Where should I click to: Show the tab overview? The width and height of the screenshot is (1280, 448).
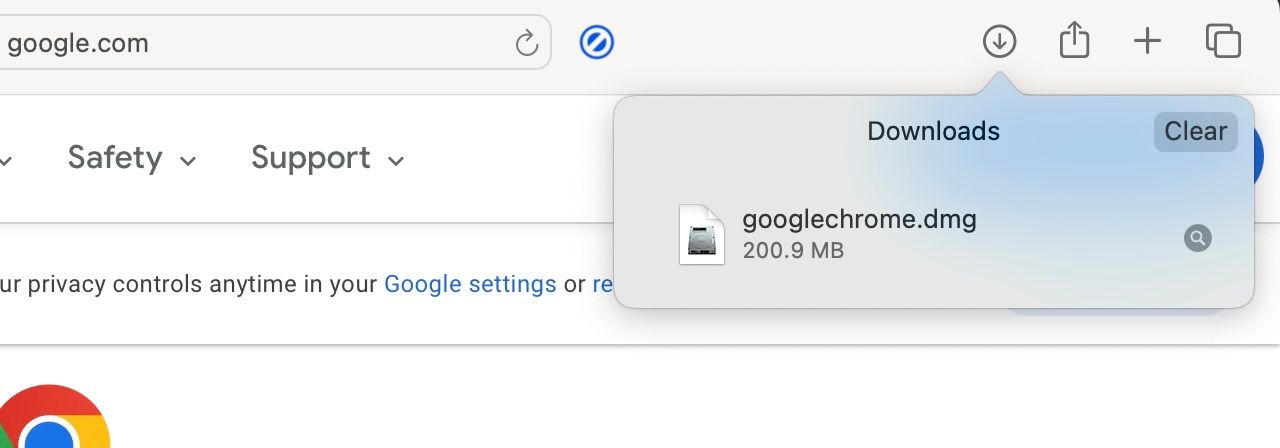pos(1223,42)
